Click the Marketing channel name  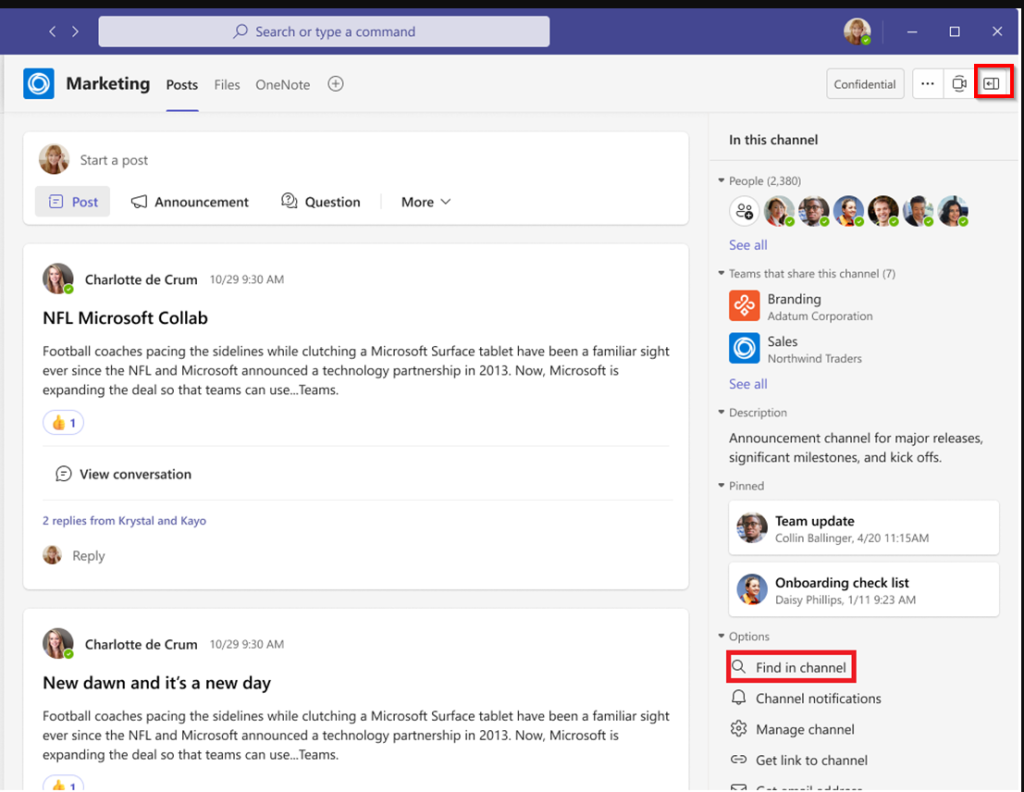(108, 84)
